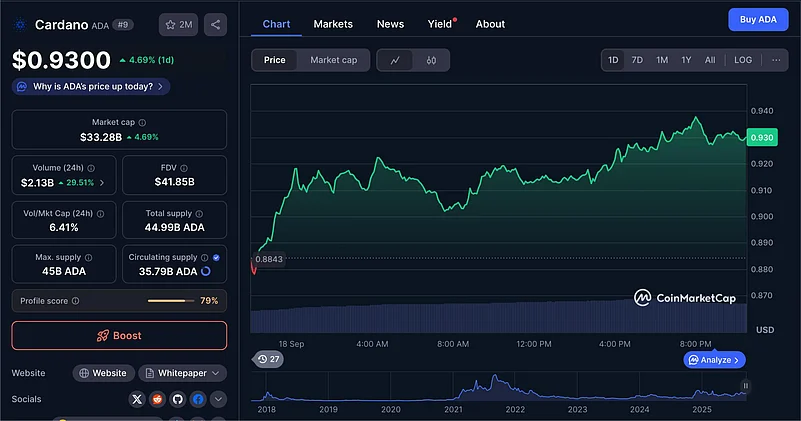The width and height of the screenshot is (801, 421).
Task: Click the 0.930 current price tag
Action: [x=762, y=137]
